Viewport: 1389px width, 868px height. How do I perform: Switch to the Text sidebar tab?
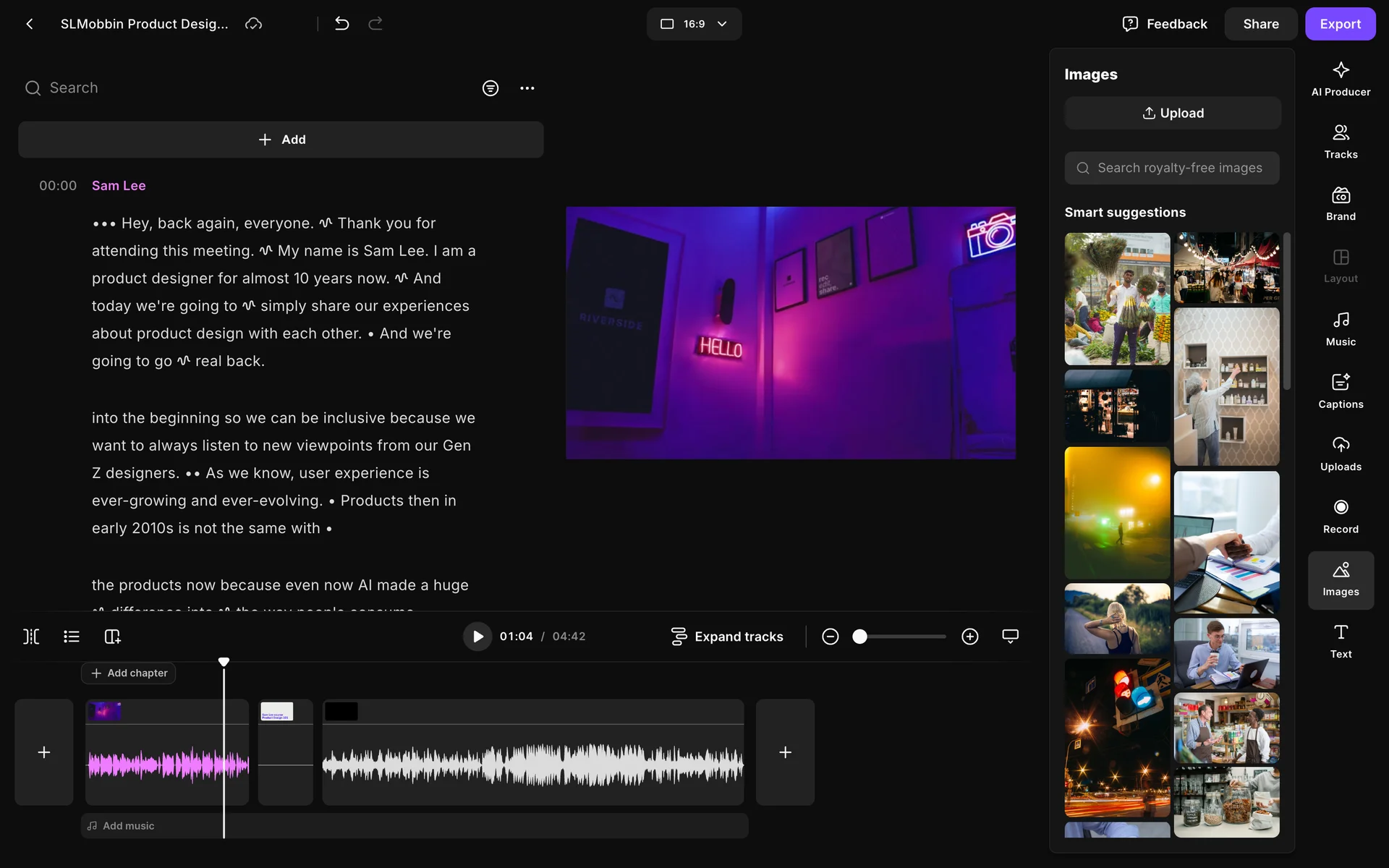tap(1341, 641)
